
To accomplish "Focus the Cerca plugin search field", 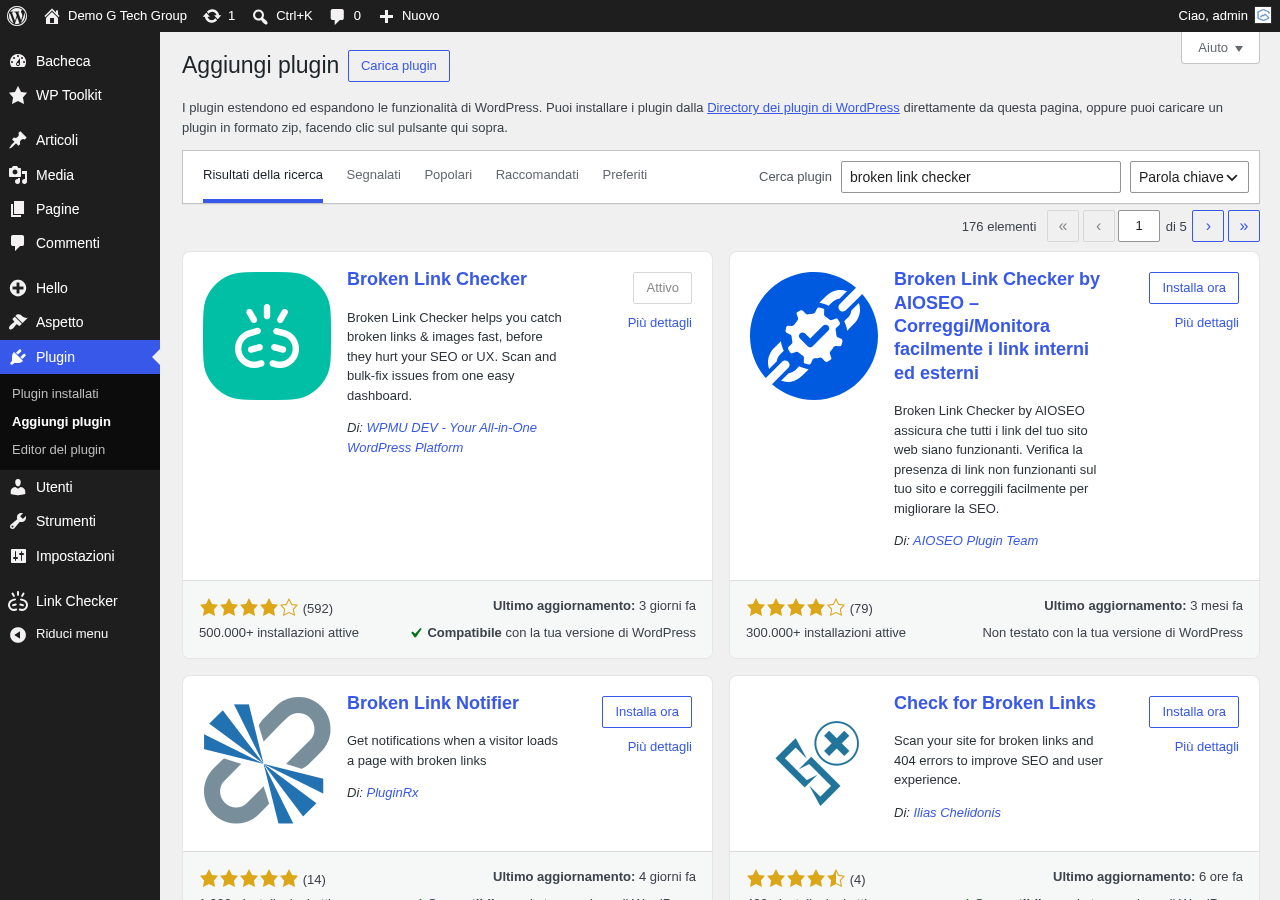I will pos(981,177).
